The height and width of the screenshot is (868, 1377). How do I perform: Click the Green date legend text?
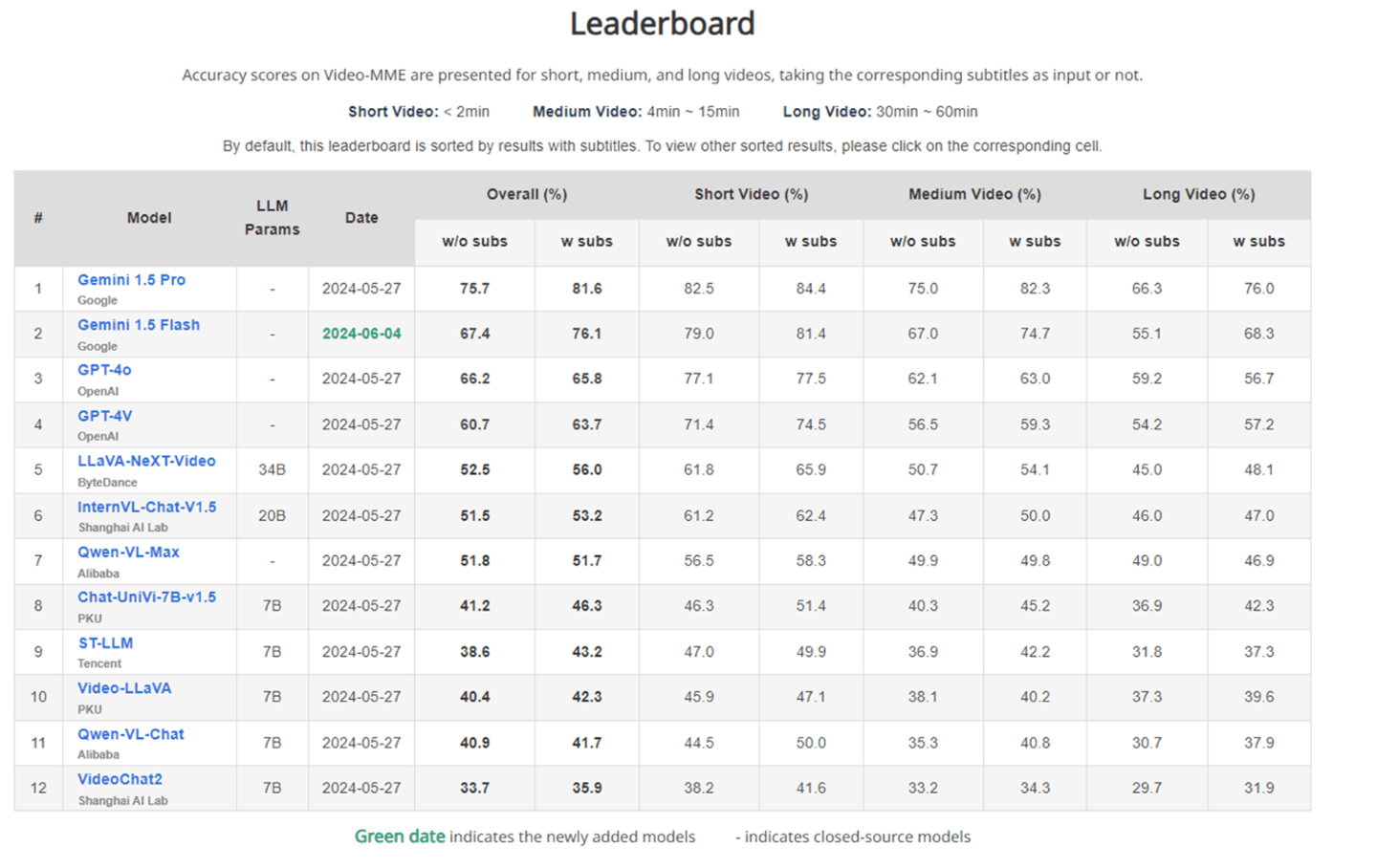400,836
